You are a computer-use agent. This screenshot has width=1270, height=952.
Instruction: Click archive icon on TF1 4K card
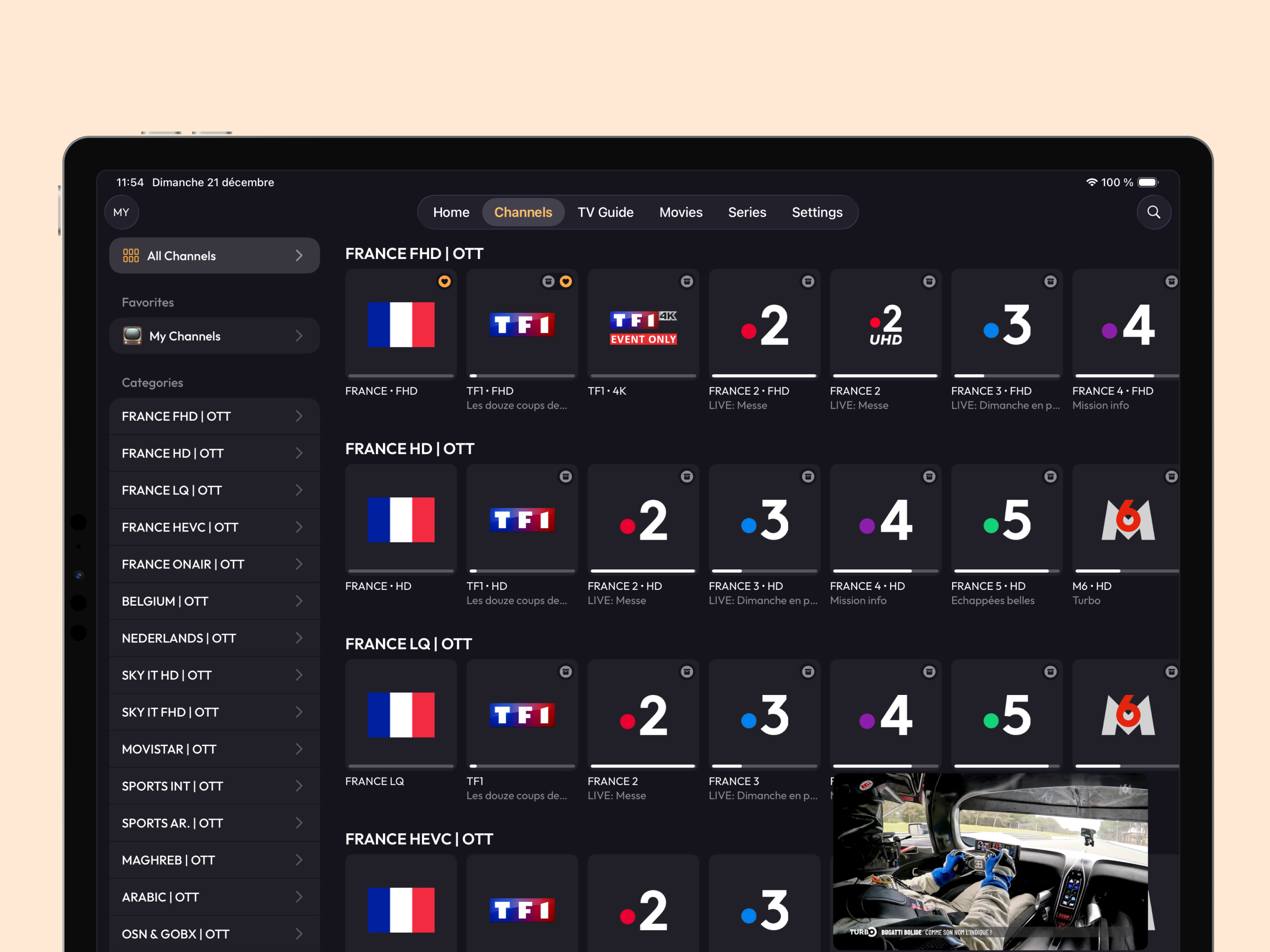click(687, 281)
